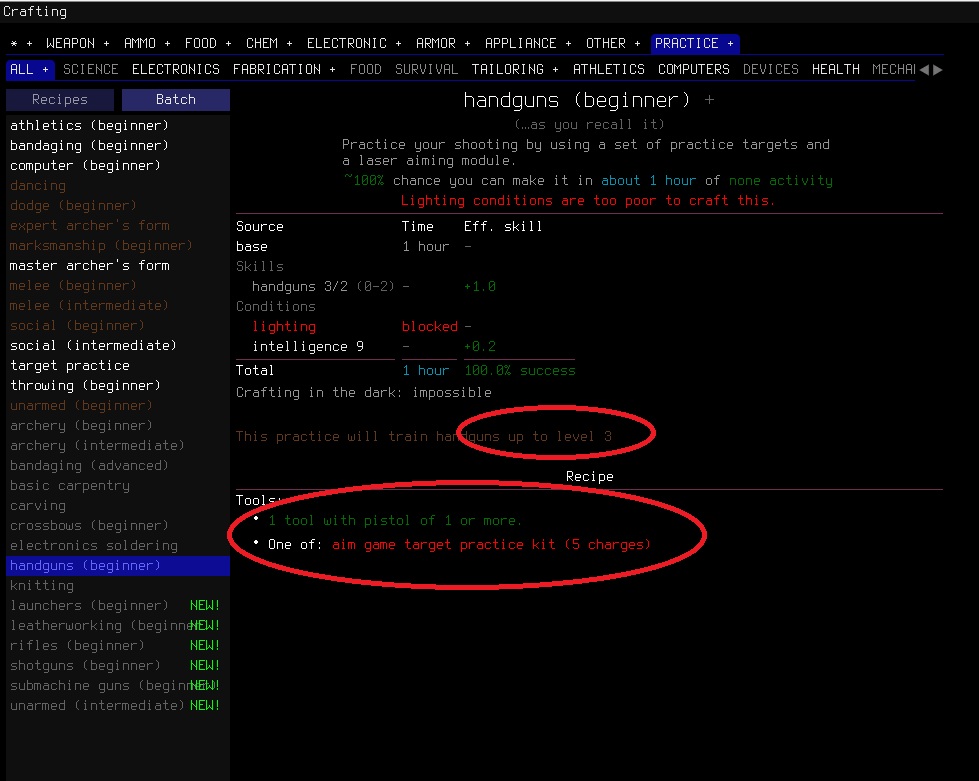Select expert archer's form recipe
Screen dimensions: 979x781
pos(118,225)
